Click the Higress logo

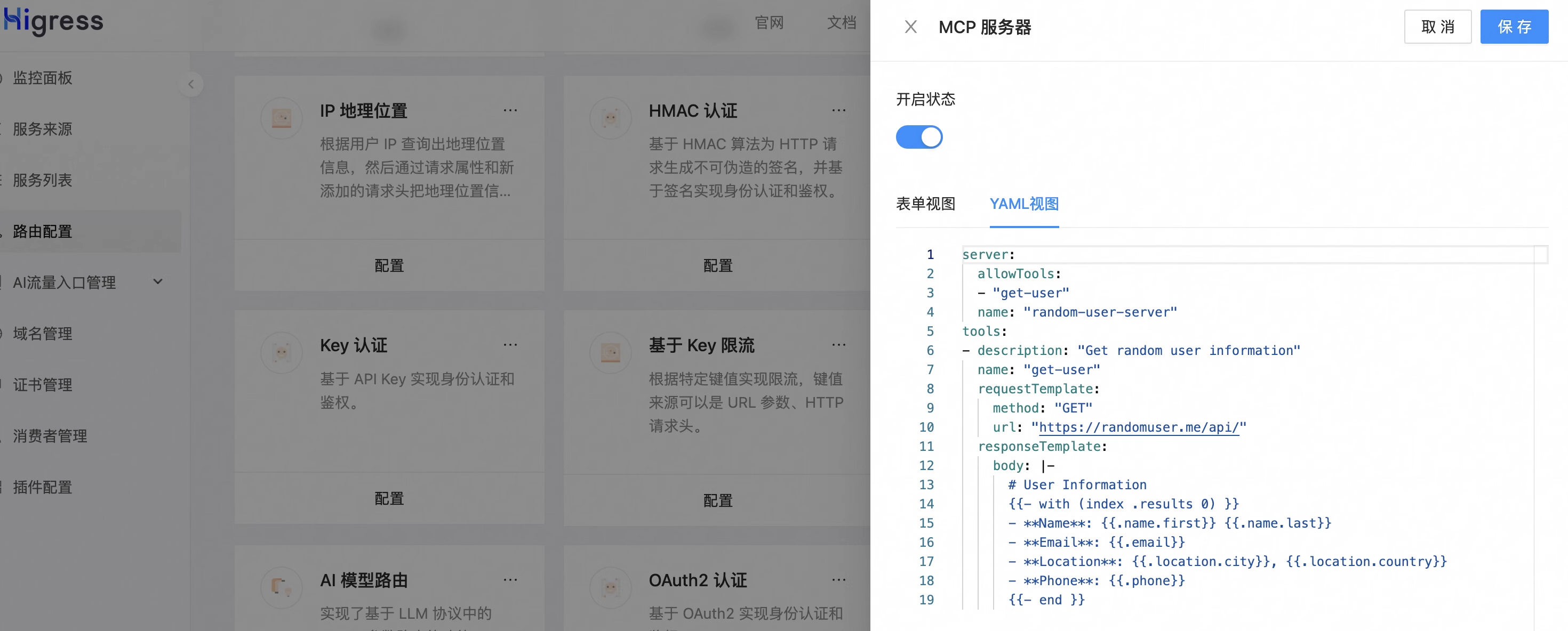(53, 21)
